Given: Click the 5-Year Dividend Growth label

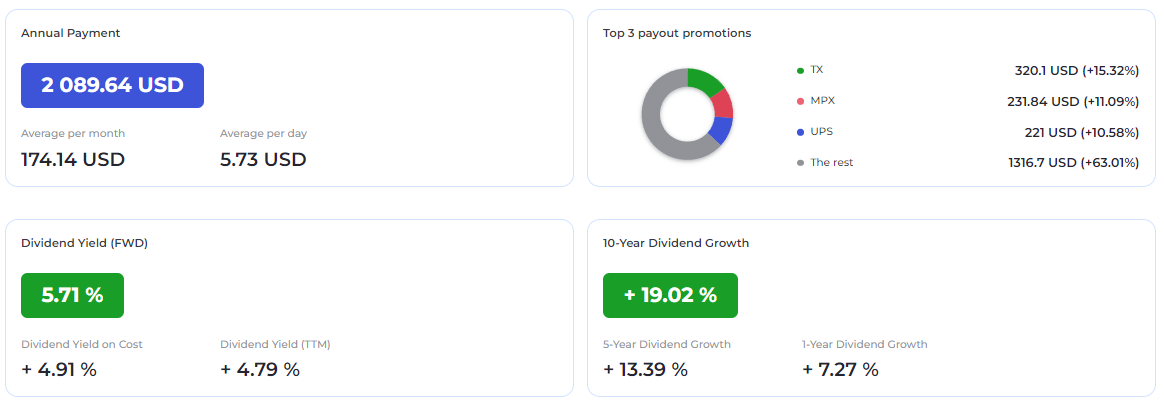Looking at the screenshot, I should click(x=667, y=344).
